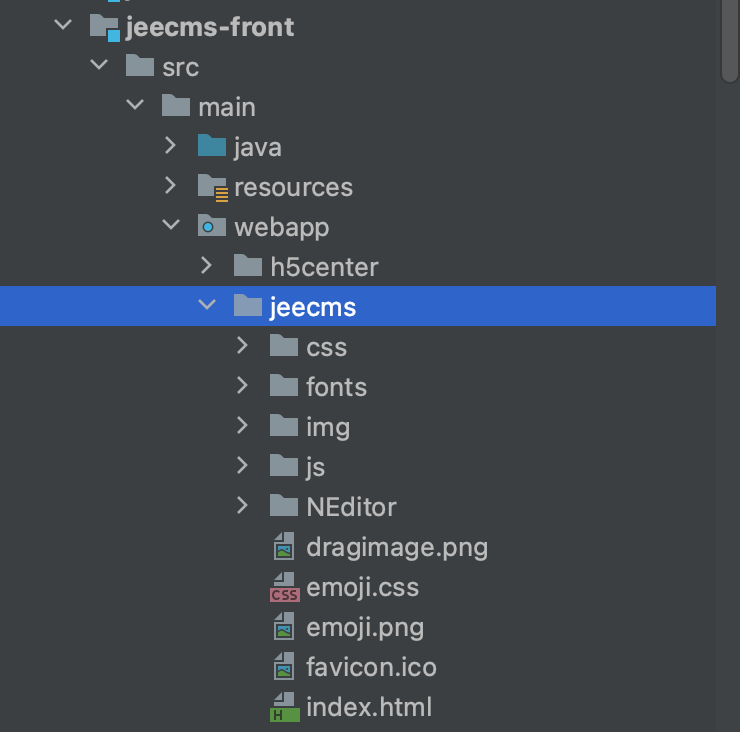Expand the css folder arrow

pos(243,346)
